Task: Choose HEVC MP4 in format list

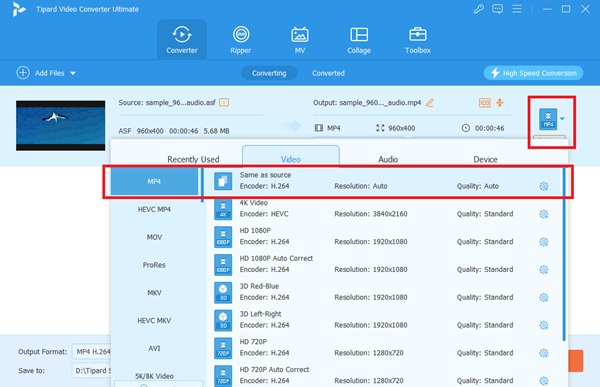Action: click(154, 209)
